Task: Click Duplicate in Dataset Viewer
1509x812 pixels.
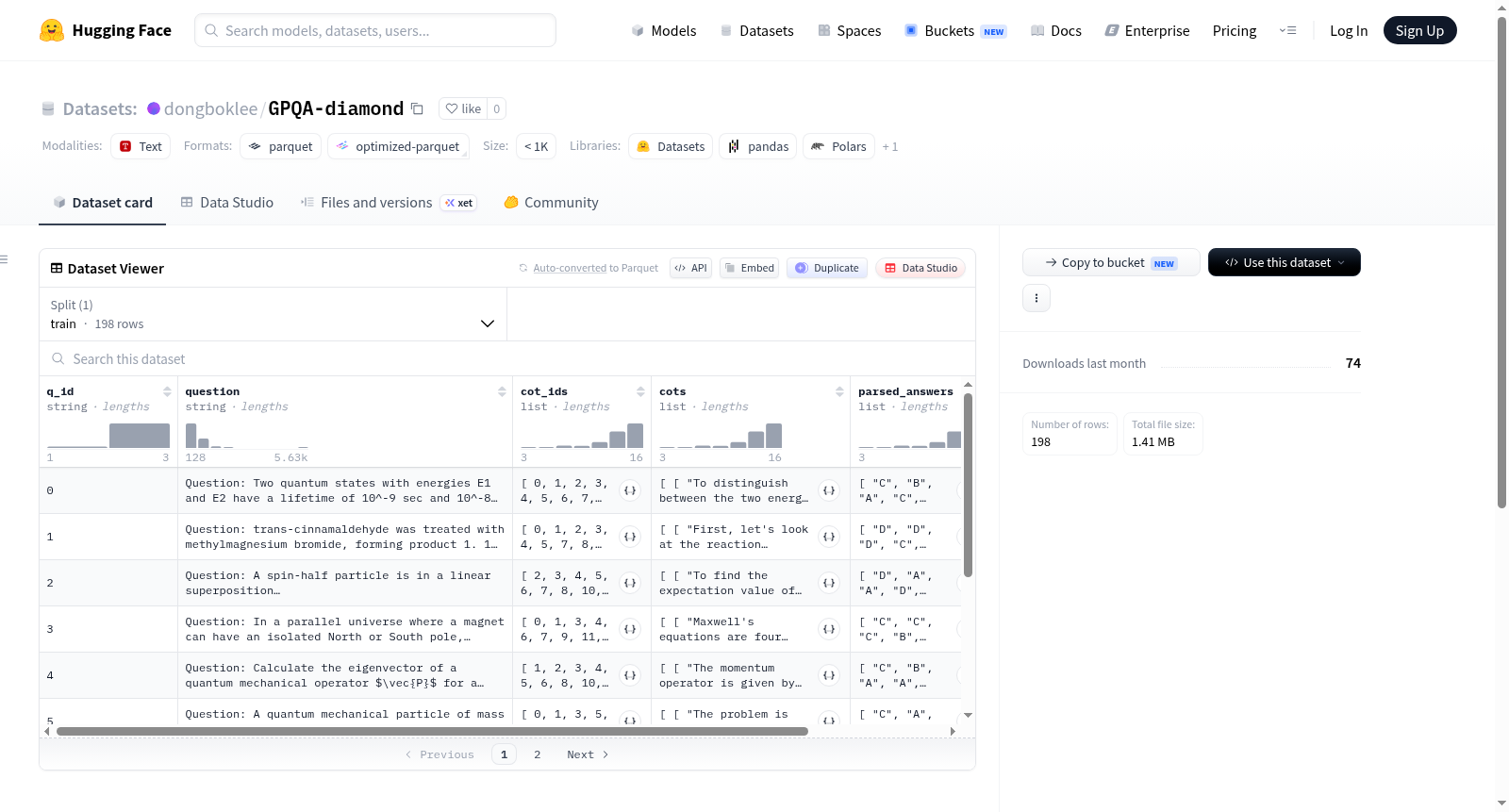Action: pos(827,268)
